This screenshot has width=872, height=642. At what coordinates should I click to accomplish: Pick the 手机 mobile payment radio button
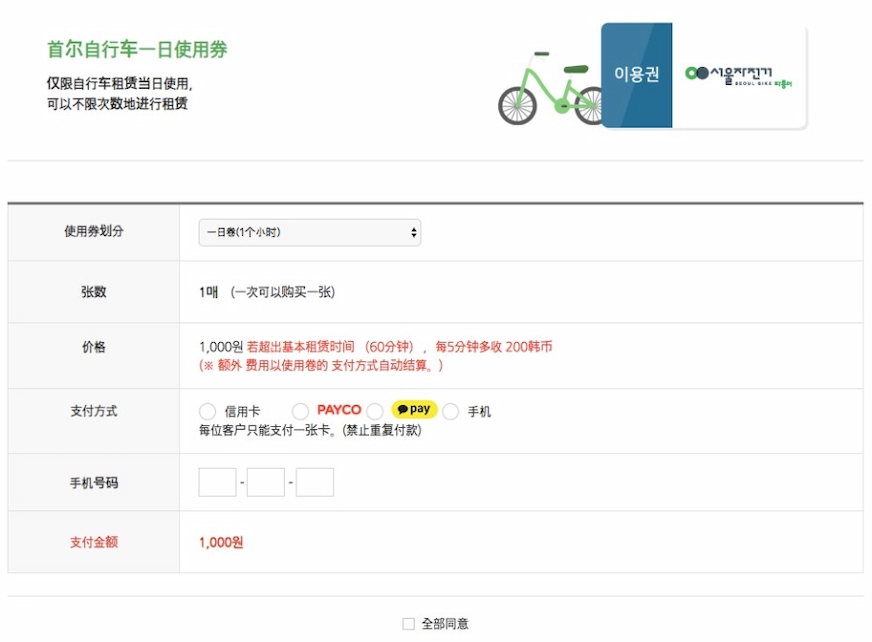pos(450,412)
